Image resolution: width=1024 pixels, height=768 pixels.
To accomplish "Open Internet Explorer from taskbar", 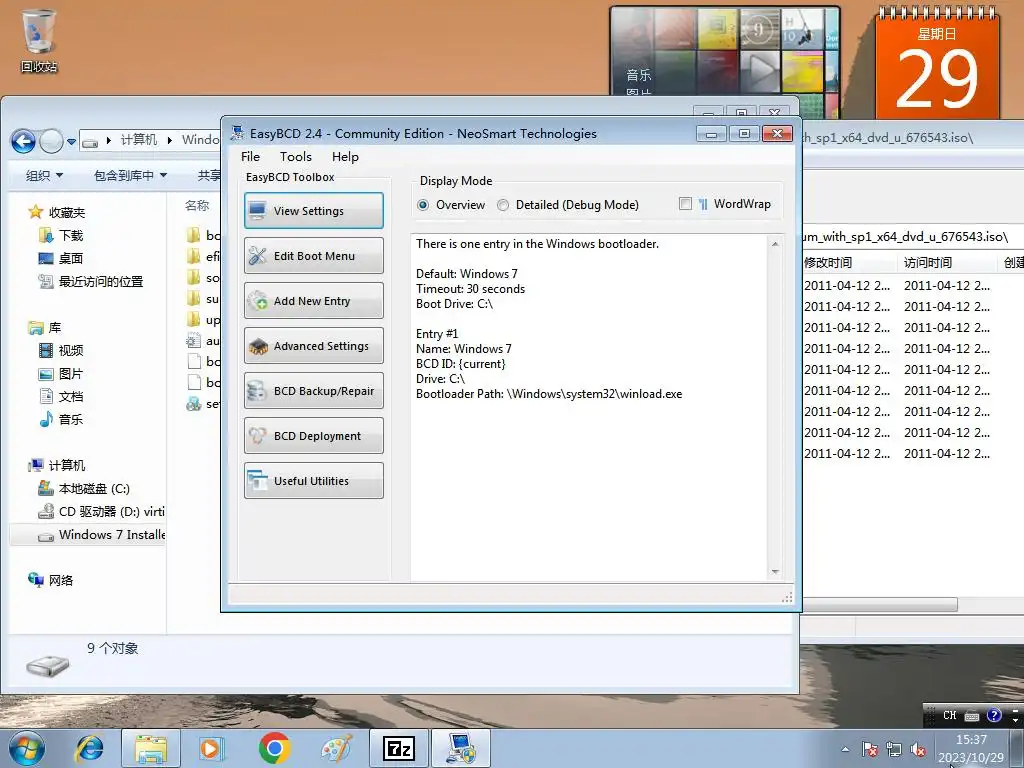I will pos(89,748).
